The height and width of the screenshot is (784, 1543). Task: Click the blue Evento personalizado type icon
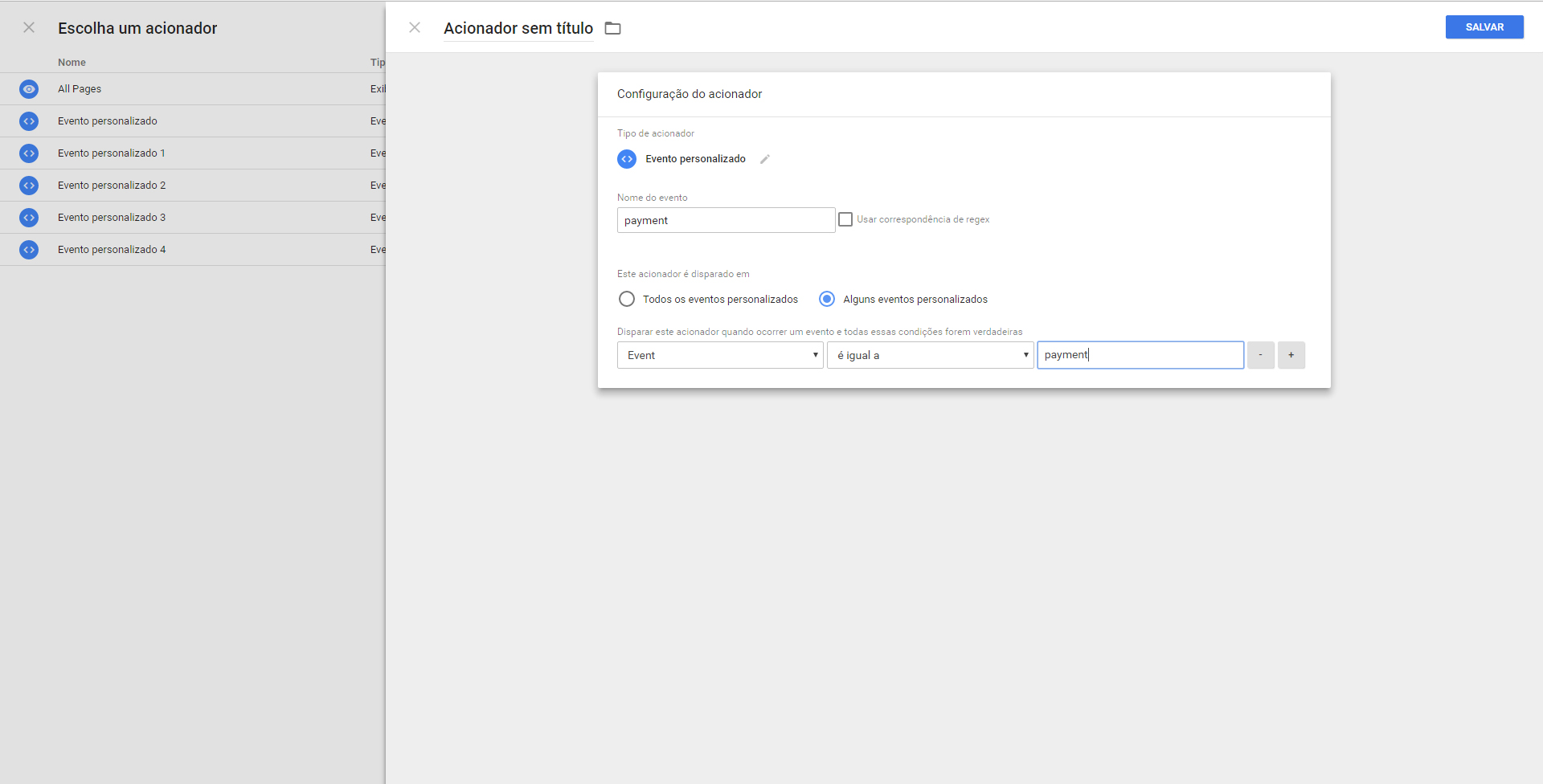(x=627, y=158)
